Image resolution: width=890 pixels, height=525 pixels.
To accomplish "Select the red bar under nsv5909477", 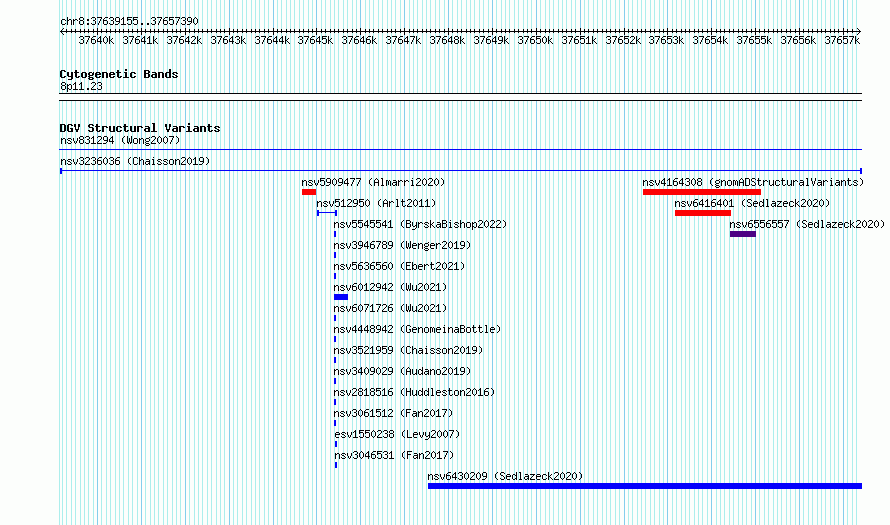I will point(309,192).
